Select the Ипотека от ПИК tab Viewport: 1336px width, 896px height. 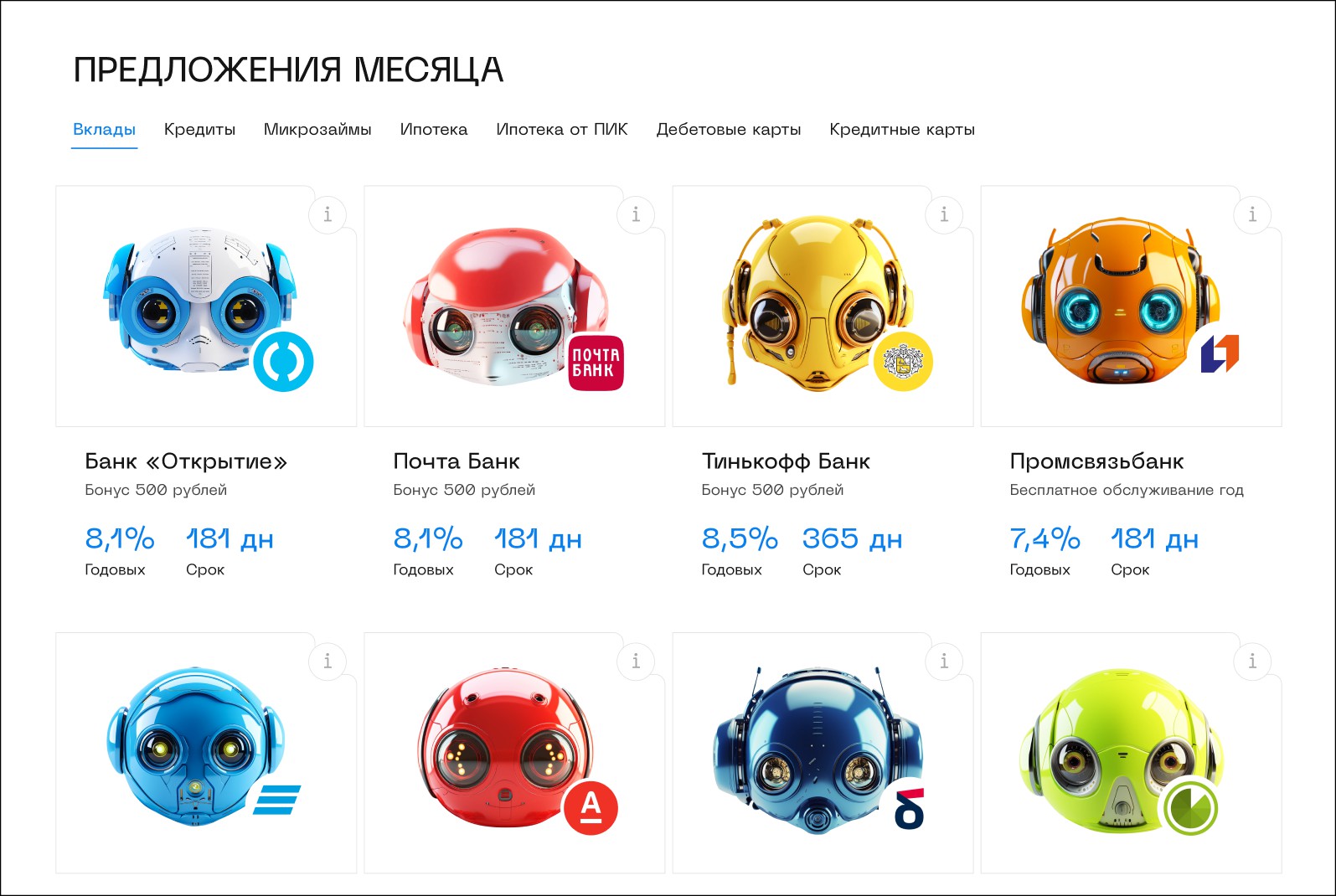[x=562, y=130]
